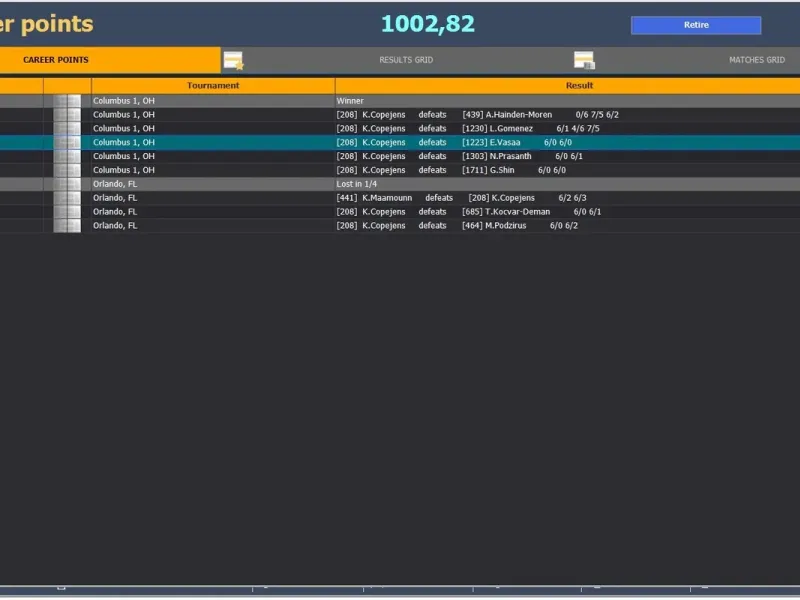Click the icon in the T.Kocvar-Deman match row
Screen dimensions: 800x600
67,211
